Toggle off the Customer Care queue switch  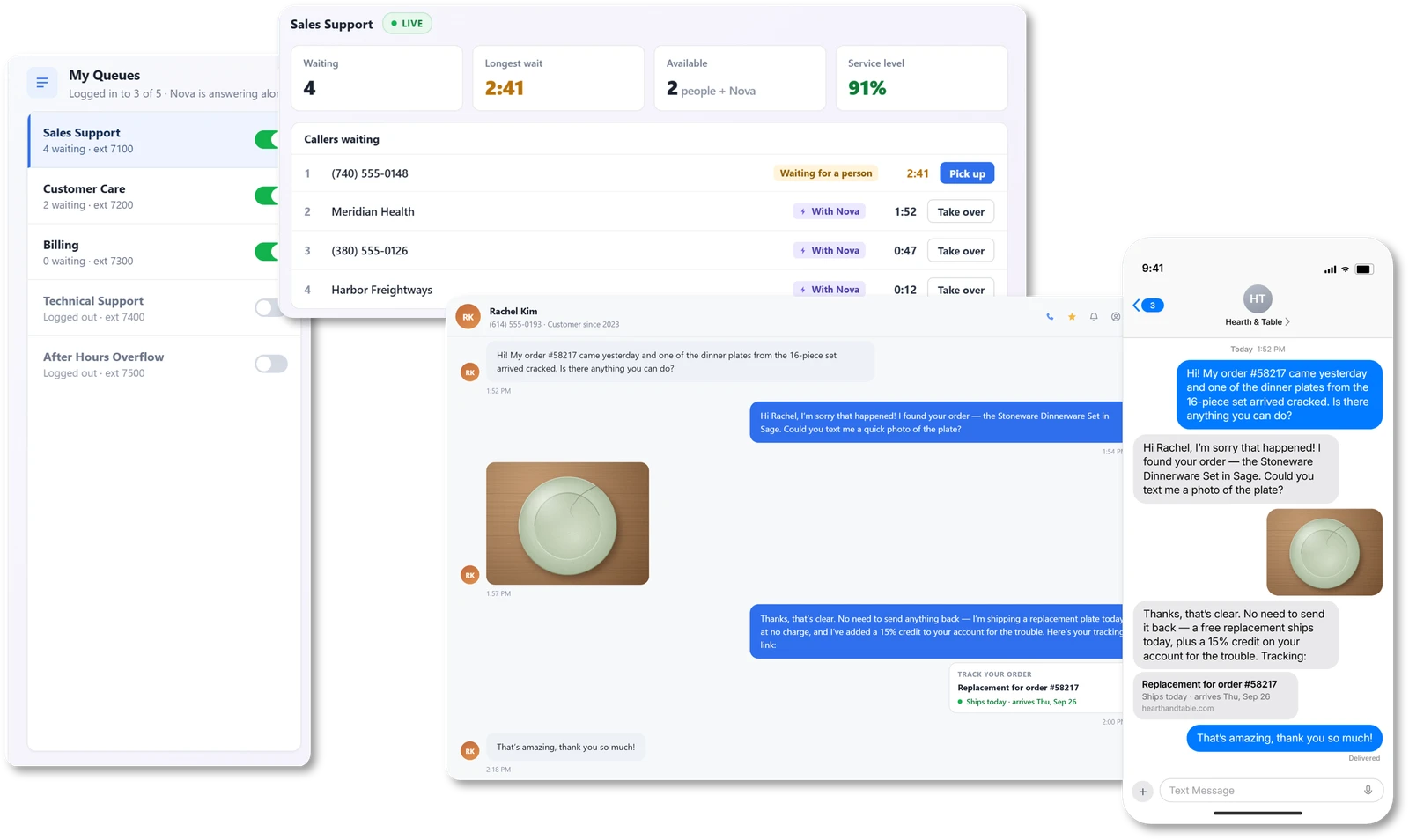(268, 195)
